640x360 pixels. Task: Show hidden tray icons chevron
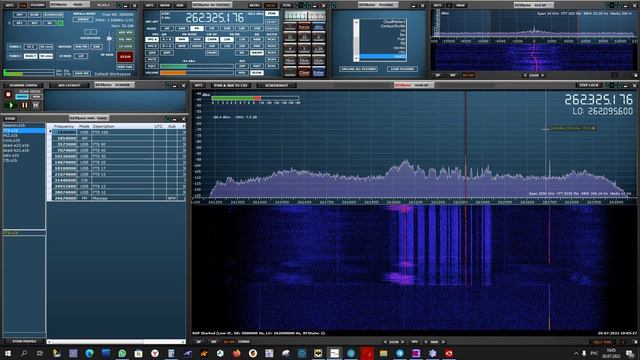(576, 353)
